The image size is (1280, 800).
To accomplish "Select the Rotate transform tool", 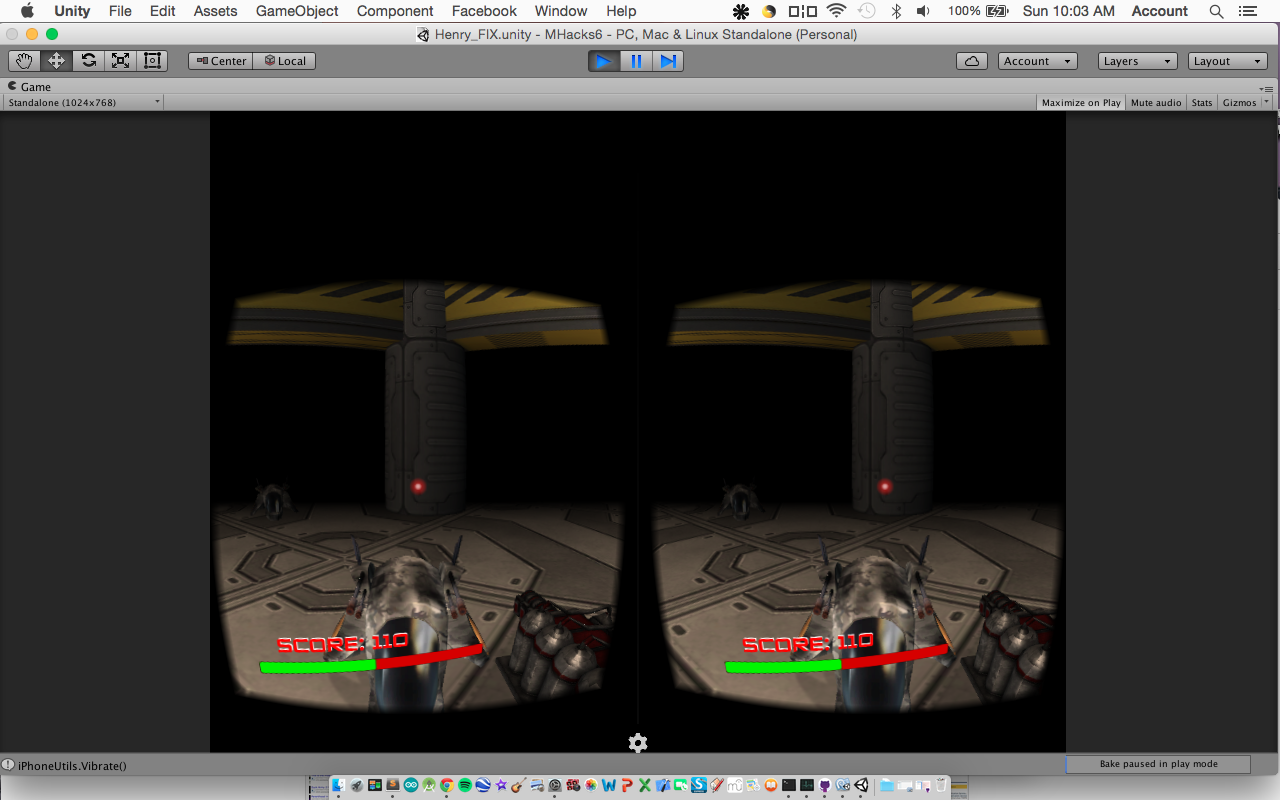I will click(88, 61).
